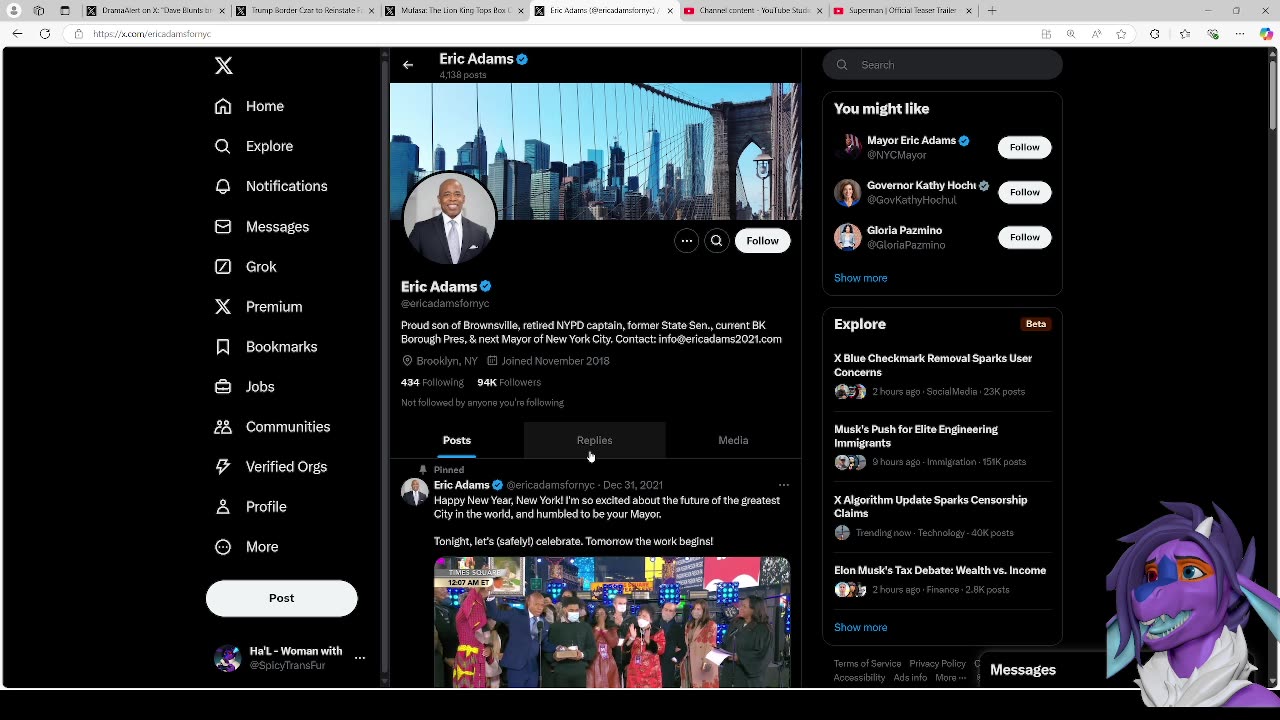Image resolution: width=1280 pixels, height=720 pixels.
Task: Switch to Superman Official Teaser Trailer tab
Action: click(x=902, y=11)
